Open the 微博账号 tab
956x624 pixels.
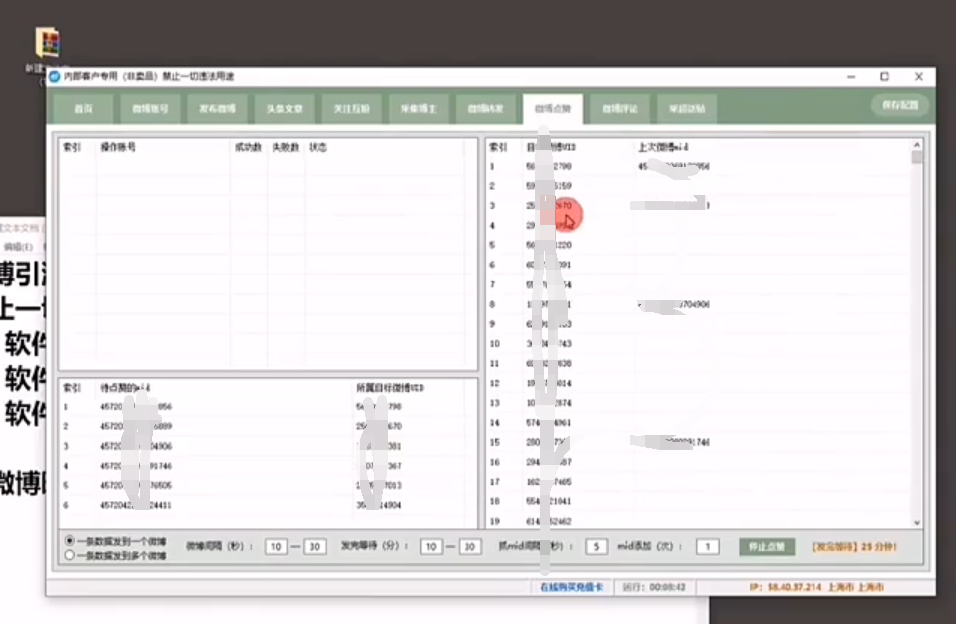150,109
